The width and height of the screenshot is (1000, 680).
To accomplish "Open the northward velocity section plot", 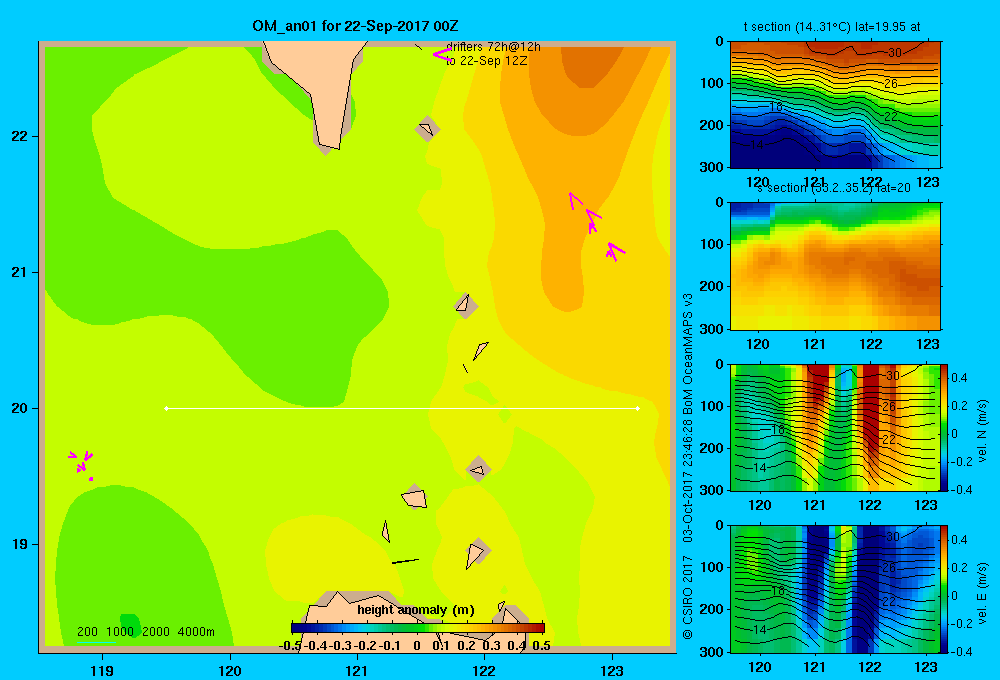I will tap(835, 427).
